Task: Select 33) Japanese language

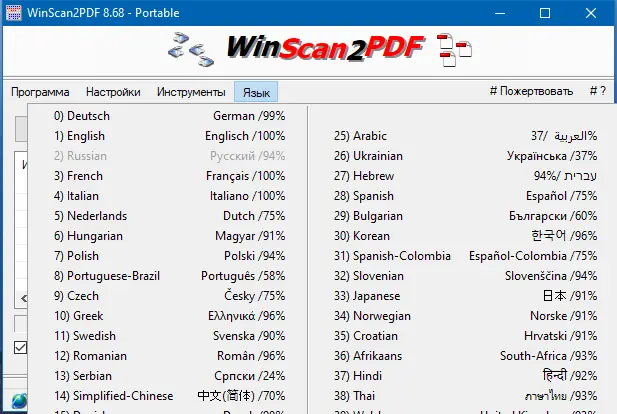Action: 464,296
